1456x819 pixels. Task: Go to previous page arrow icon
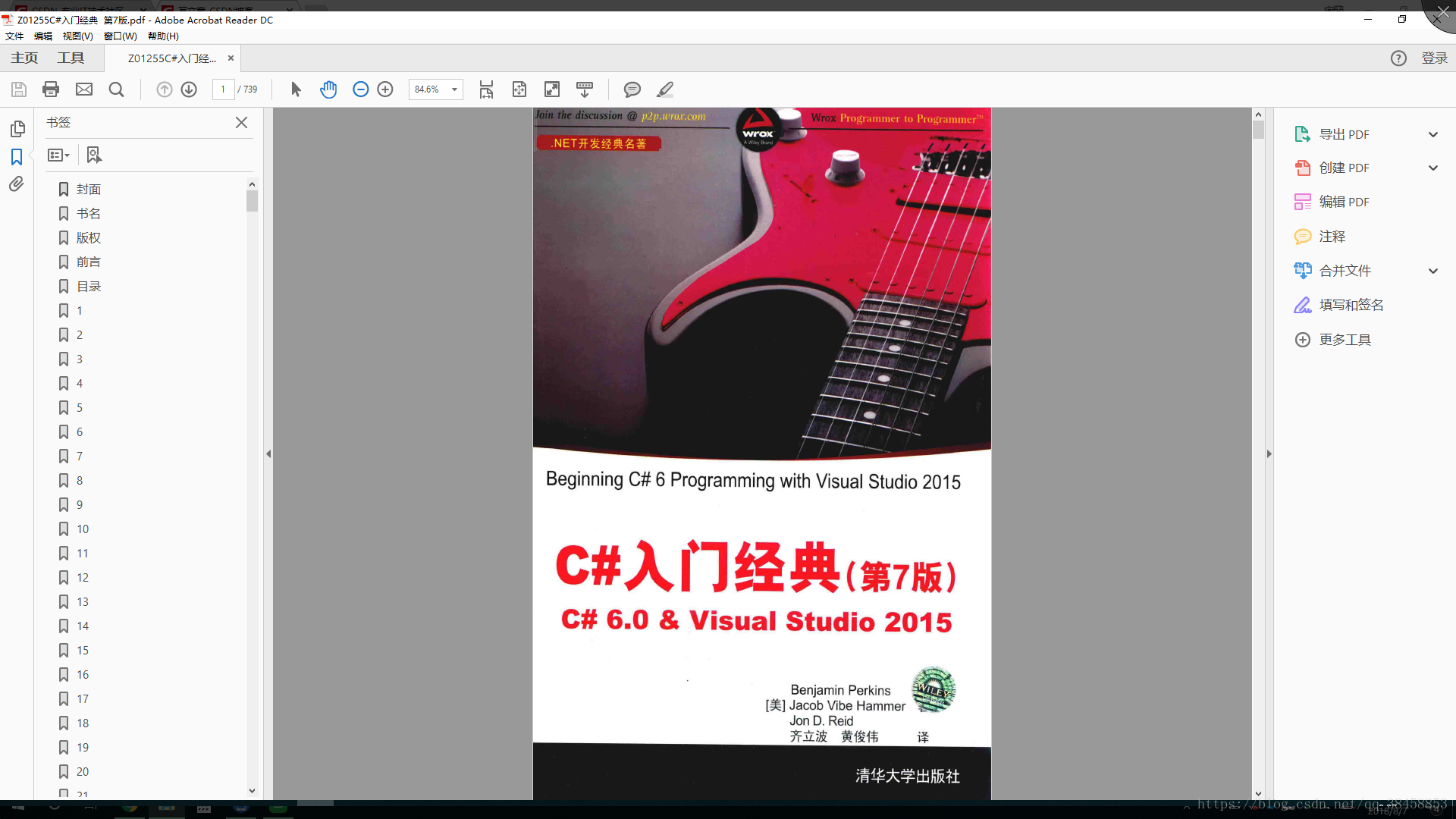tap(165, 89)
